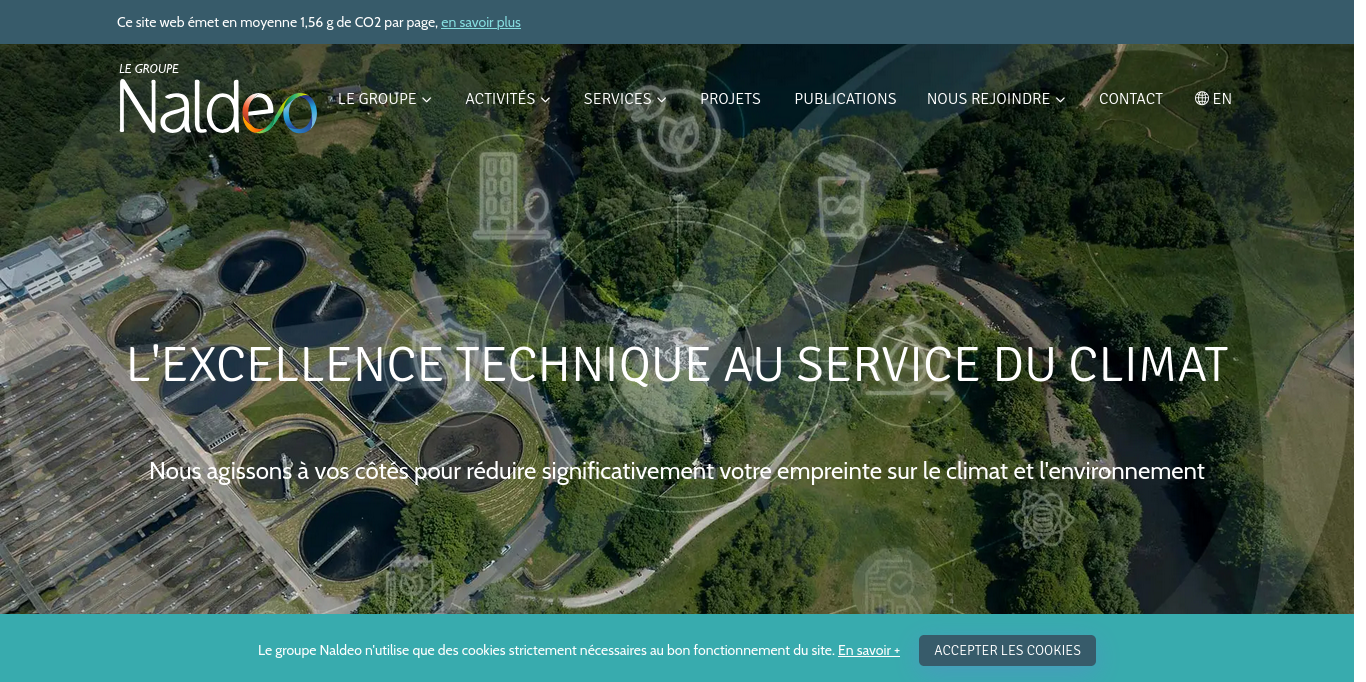Navigate to the Contact page
Screen dimensions: 1366x682
[1130, 99]
